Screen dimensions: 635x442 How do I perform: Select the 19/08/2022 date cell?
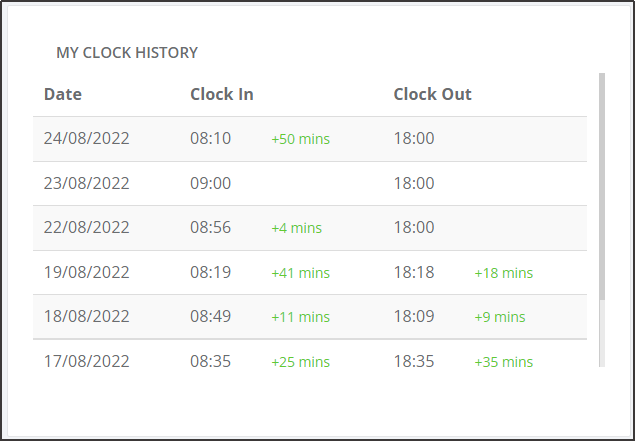click(x=87, y=272)
